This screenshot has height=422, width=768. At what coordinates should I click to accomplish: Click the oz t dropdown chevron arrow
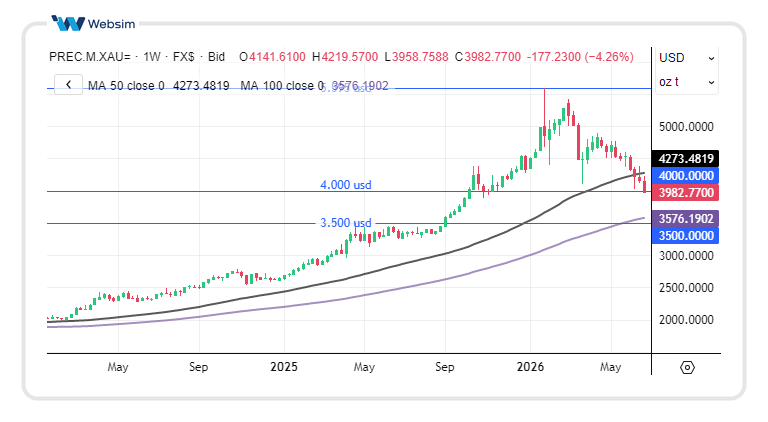711,83
